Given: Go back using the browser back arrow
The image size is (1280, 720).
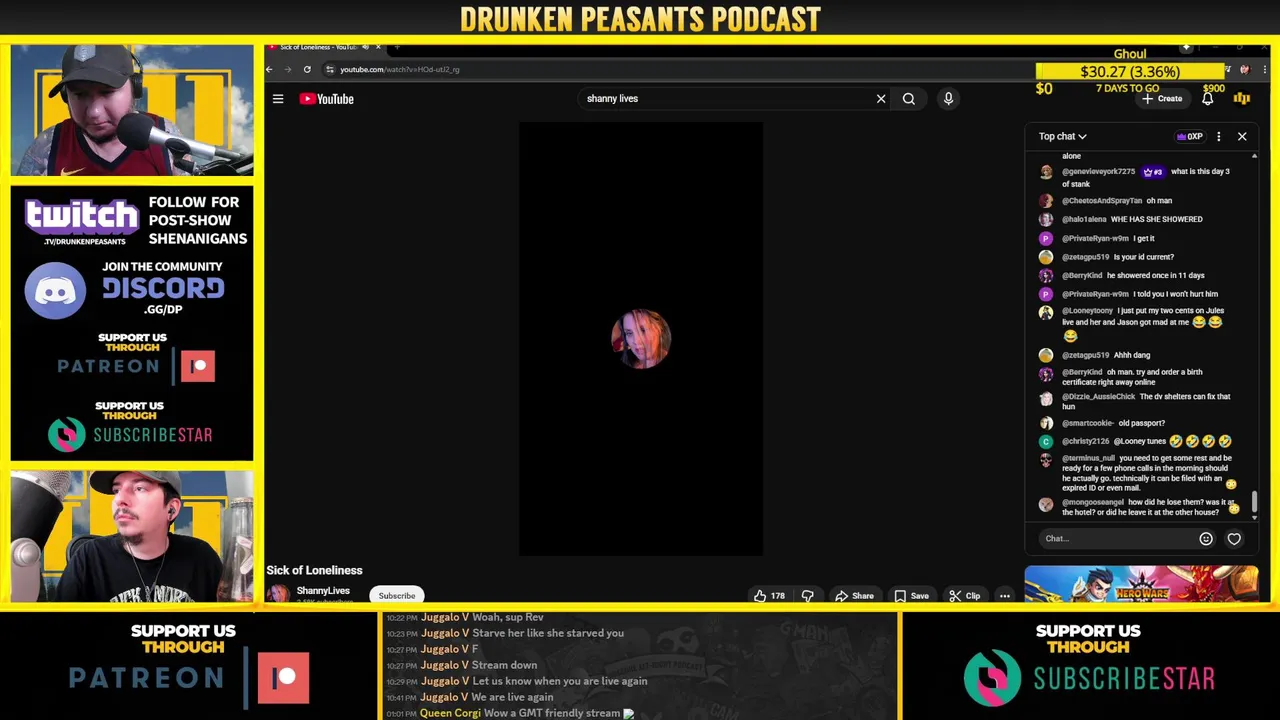Looking at the screenshot, I should click(269, 69).
